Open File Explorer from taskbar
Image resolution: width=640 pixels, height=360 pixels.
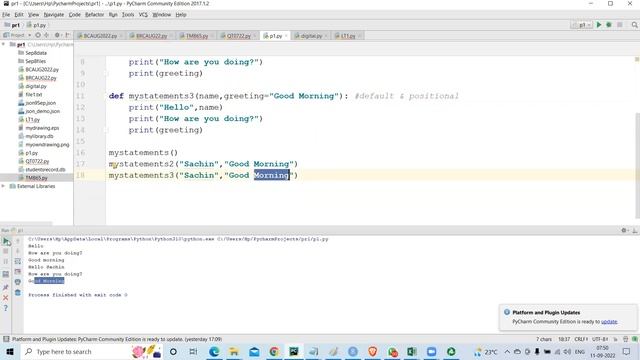[x=233, y=351]
